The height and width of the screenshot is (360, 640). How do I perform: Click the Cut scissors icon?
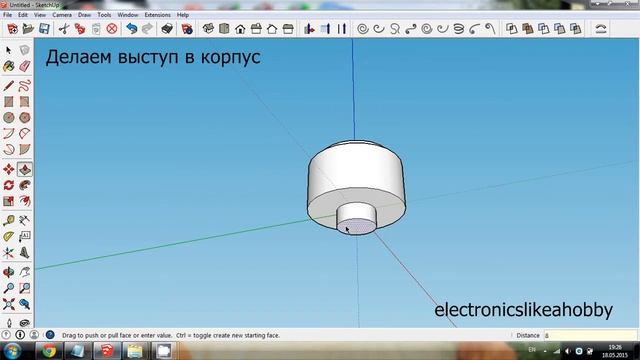(x=64, y=29)
